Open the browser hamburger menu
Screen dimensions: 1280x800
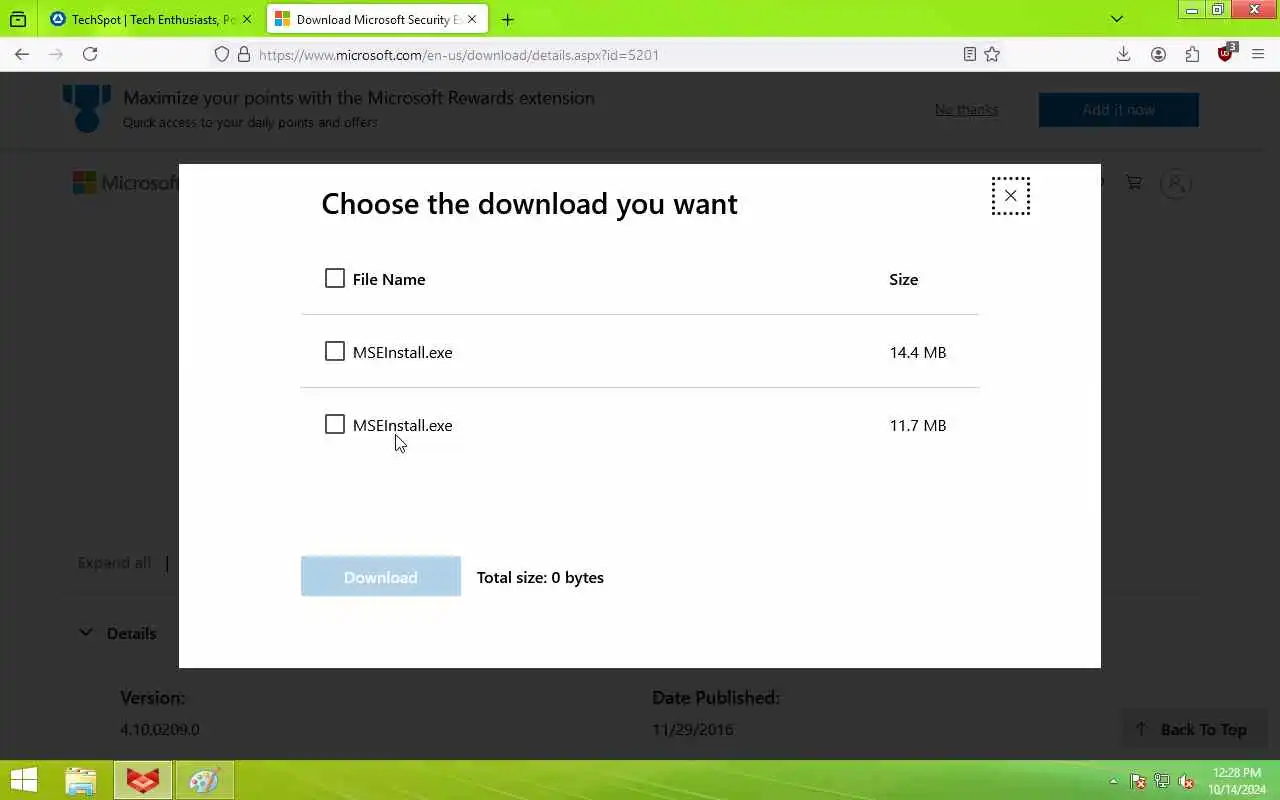(x=1258, y=55)
